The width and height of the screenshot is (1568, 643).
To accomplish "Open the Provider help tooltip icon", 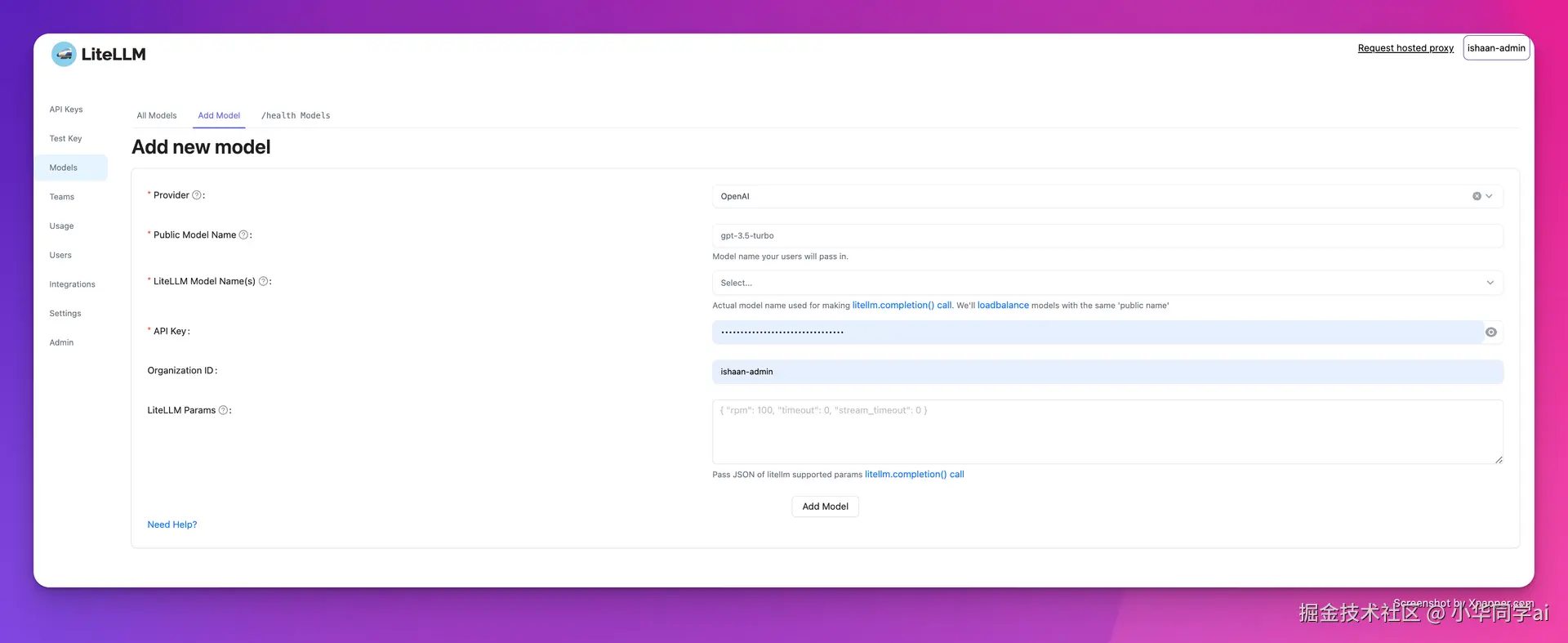I will tap(196, 195).
